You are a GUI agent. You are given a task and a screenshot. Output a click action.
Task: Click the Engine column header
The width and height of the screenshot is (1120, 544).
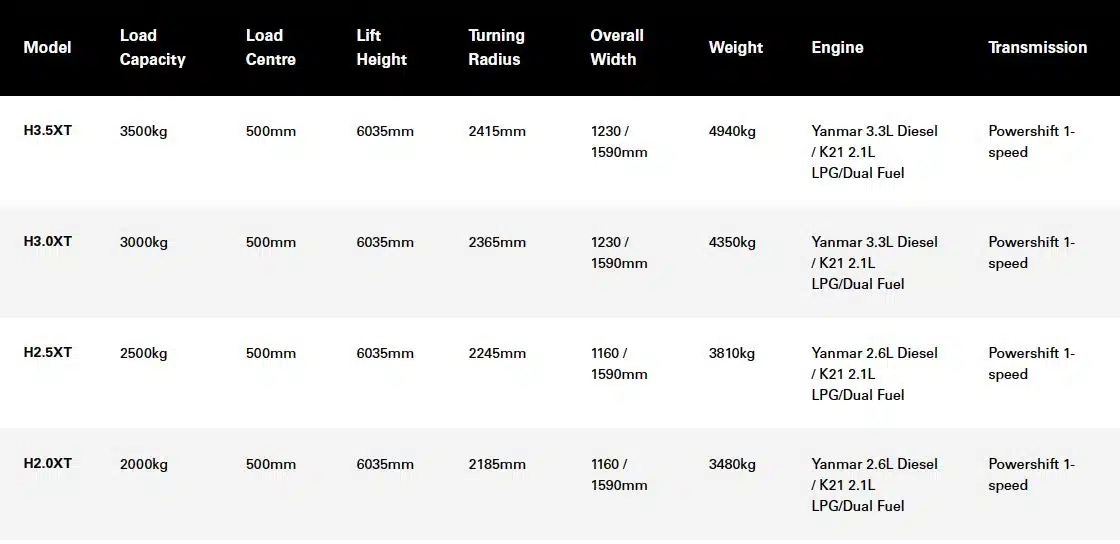tap(837, 48)
